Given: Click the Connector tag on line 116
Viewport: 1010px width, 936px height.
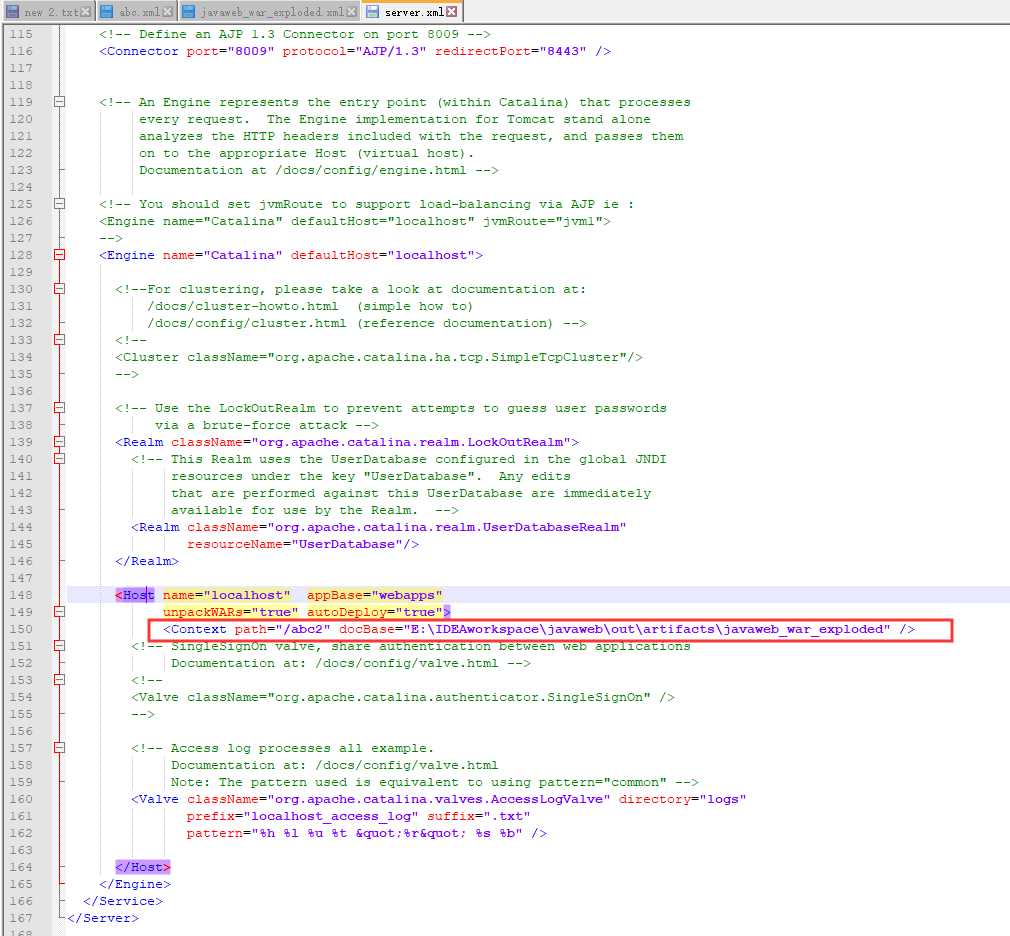Looking at the screenshot, I should point(138,51).
